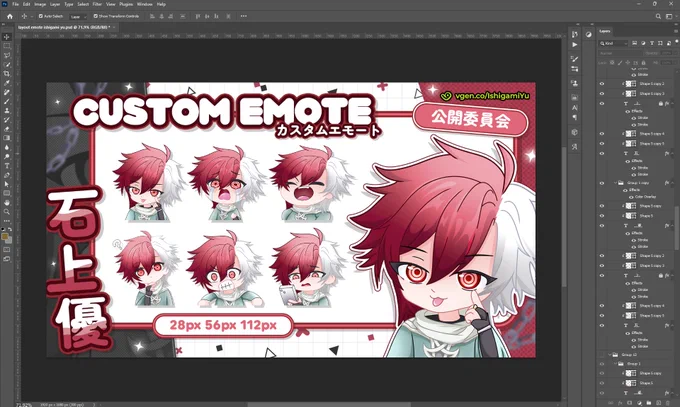The image size is (680, 407).
Task: Open the Help menu
Action: [161, 4]
